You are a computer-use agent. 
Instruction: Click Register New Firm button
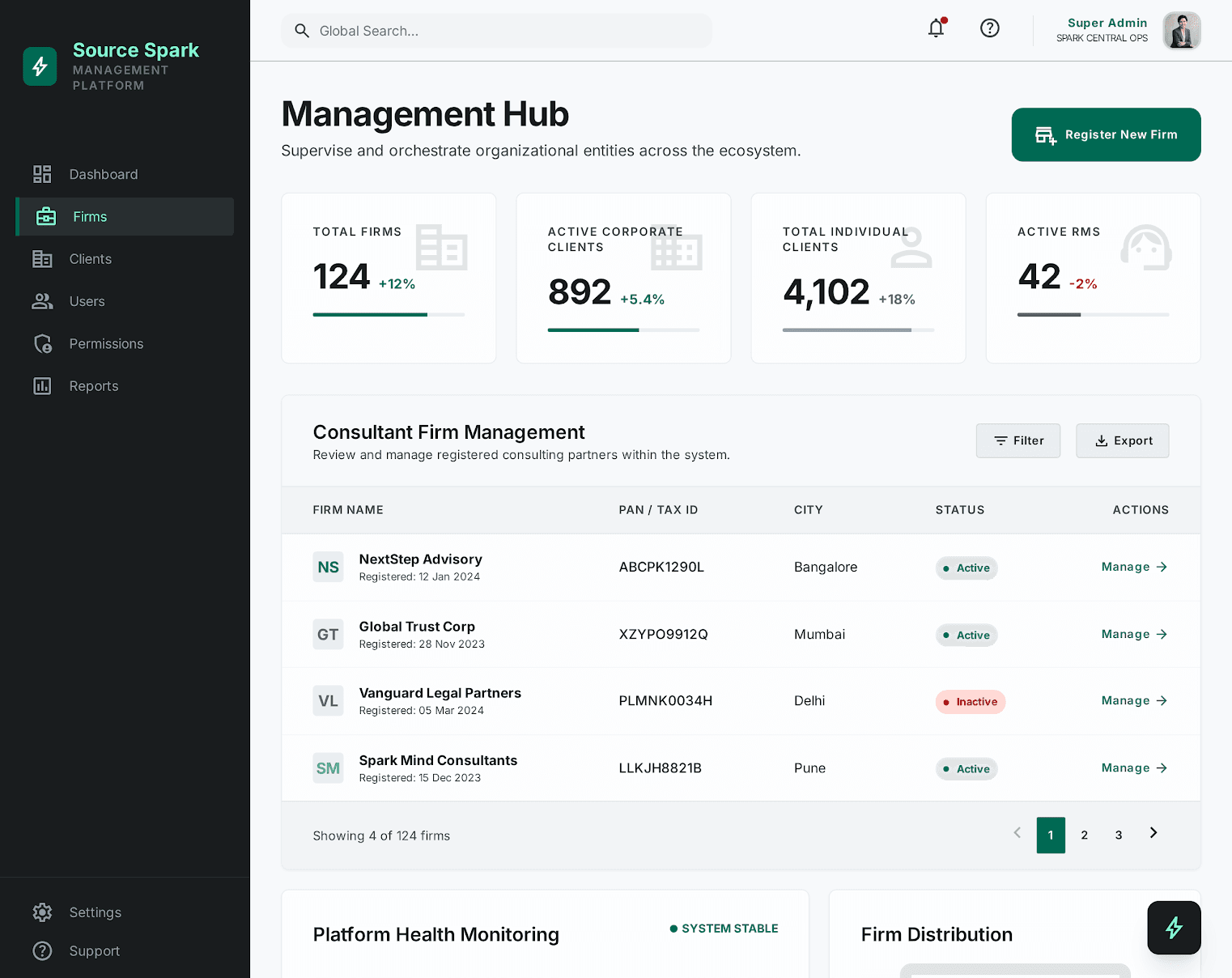1106,134
